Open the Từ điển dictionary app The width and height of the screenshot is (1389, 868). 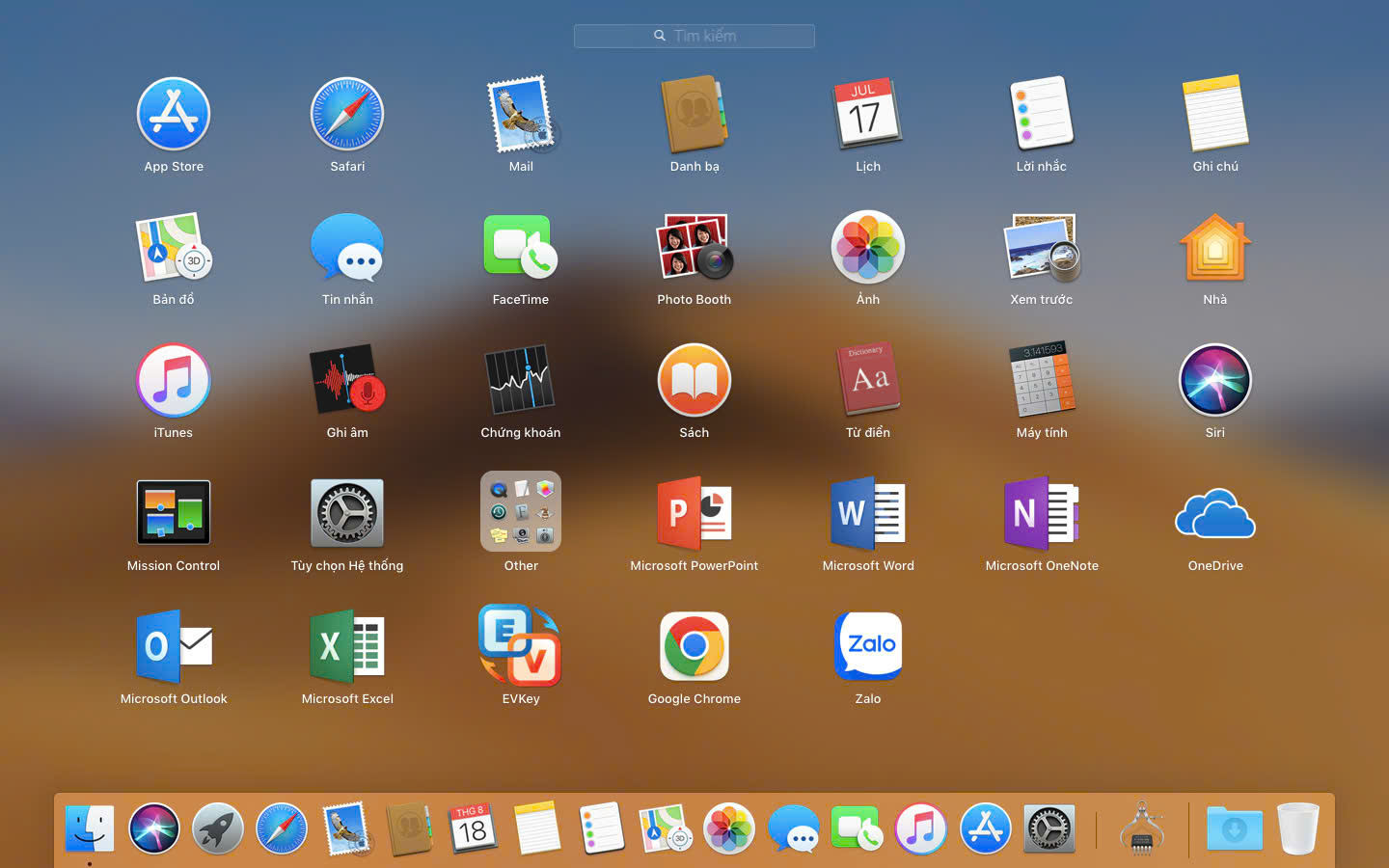[x=867, y=380]
